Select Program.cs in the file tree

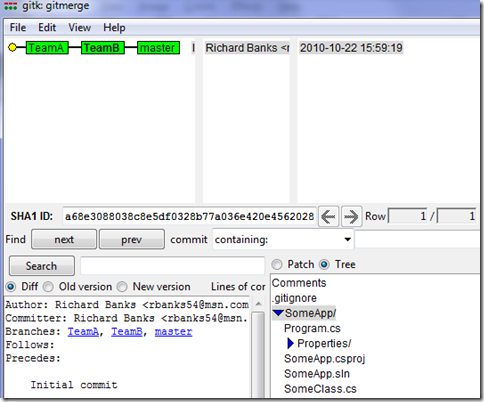tap(312, 328)
